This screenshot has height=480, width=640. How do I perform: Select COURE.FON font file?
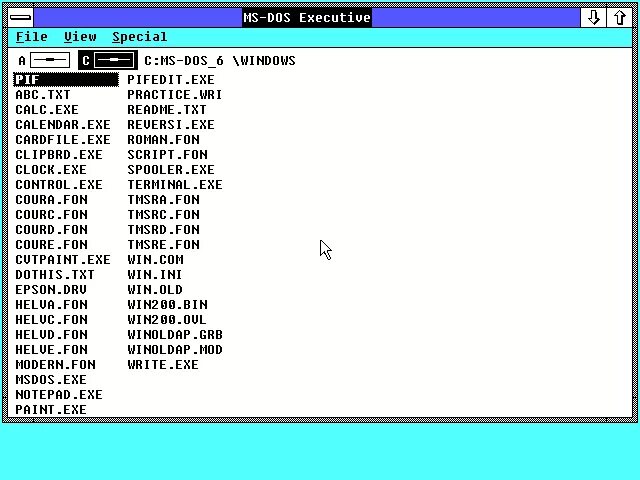coord(51,244)
